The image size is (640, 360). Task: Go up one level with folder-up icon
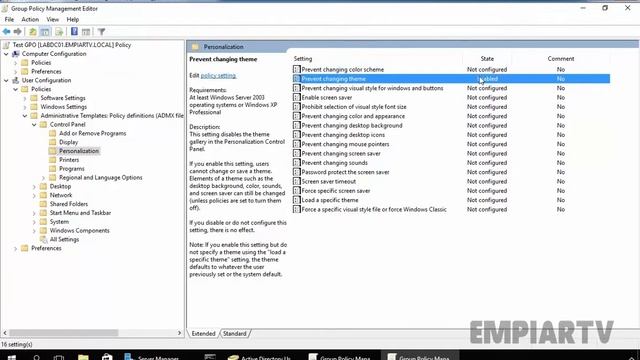[x=33, y=31]
